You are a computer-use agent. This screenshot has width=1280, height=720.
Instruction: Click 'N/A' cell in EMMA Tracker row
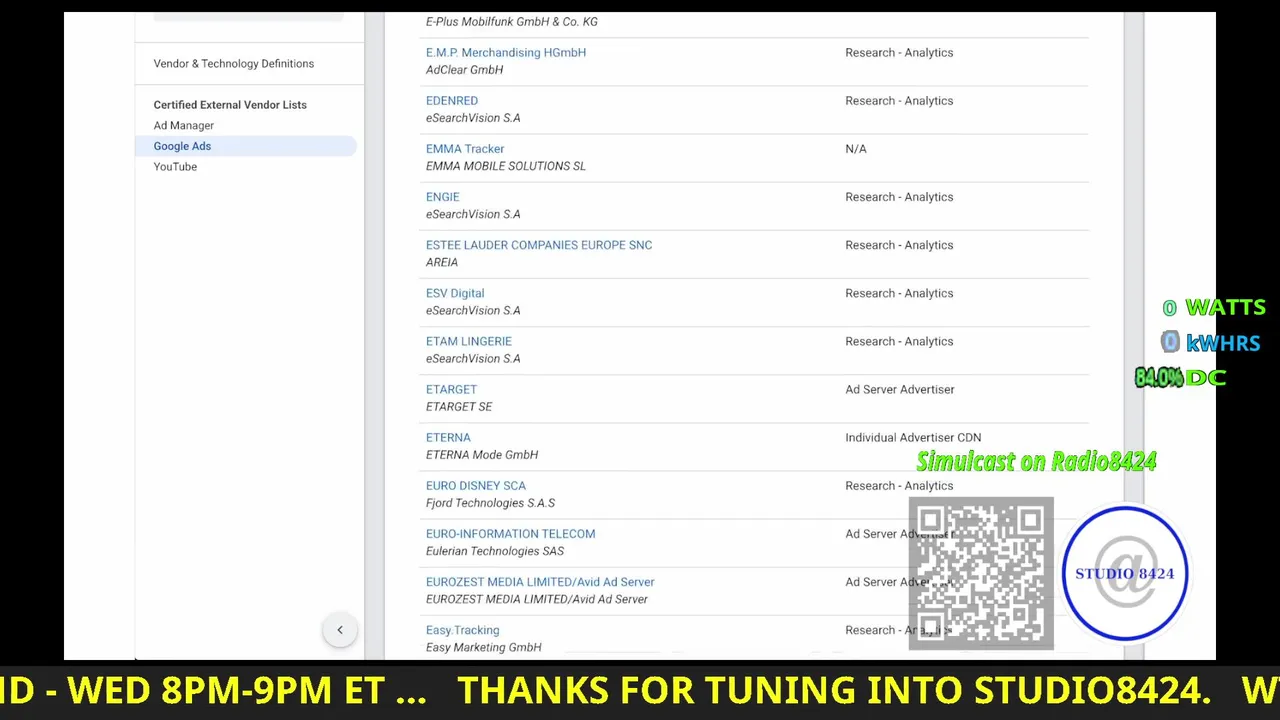(x=856, y=149)
